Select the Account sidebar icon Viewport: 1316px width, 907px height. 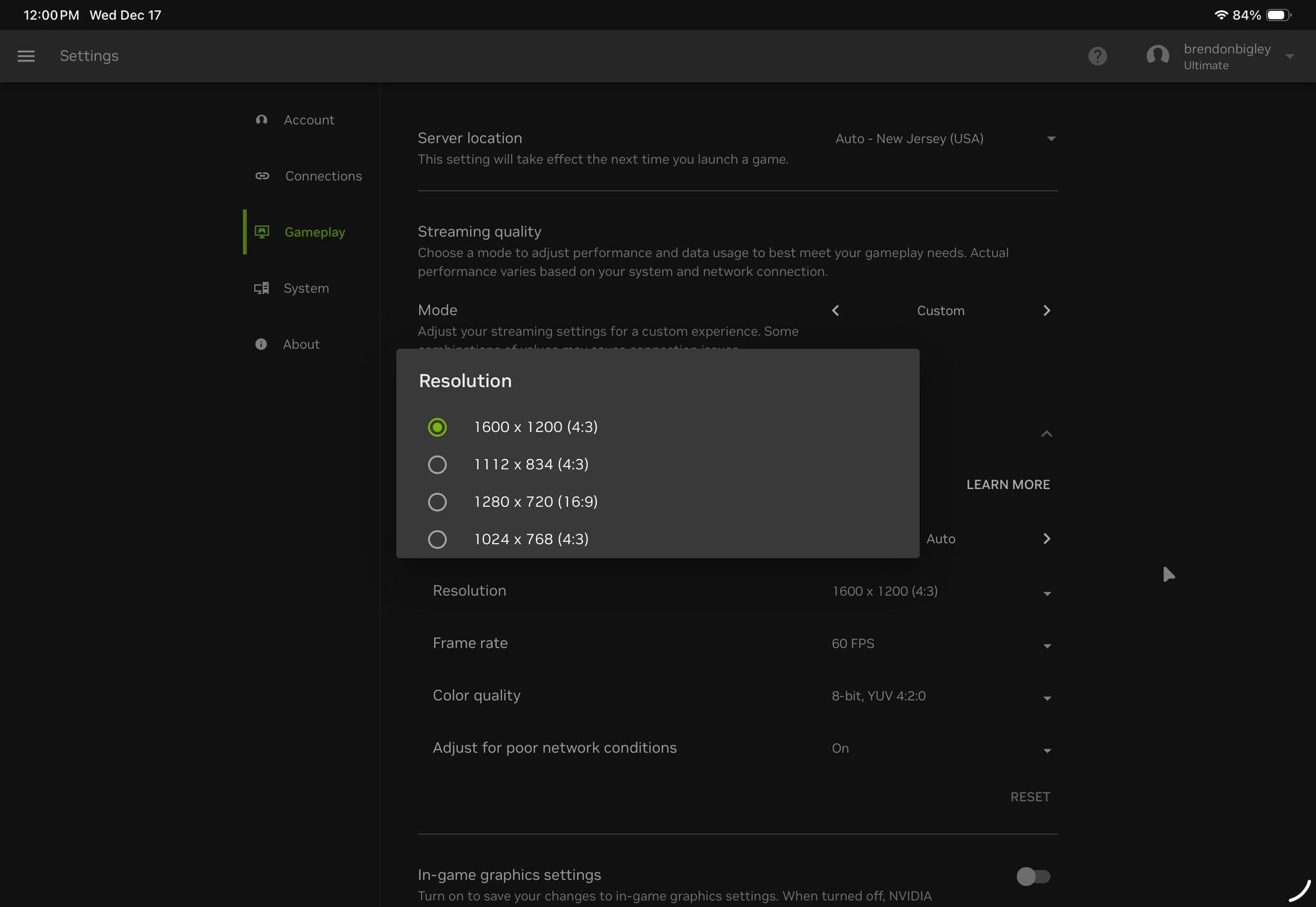[262, 120]
